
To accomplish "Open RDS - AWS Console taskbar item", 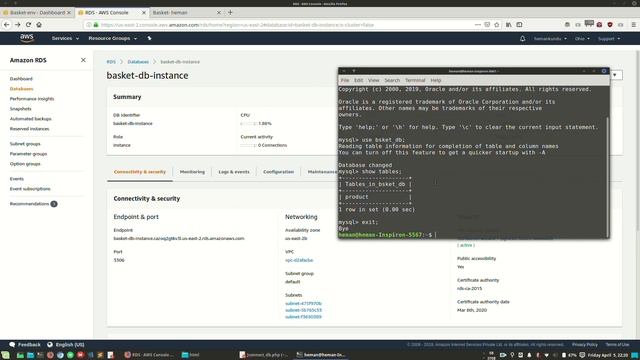I will coord(149,355).
